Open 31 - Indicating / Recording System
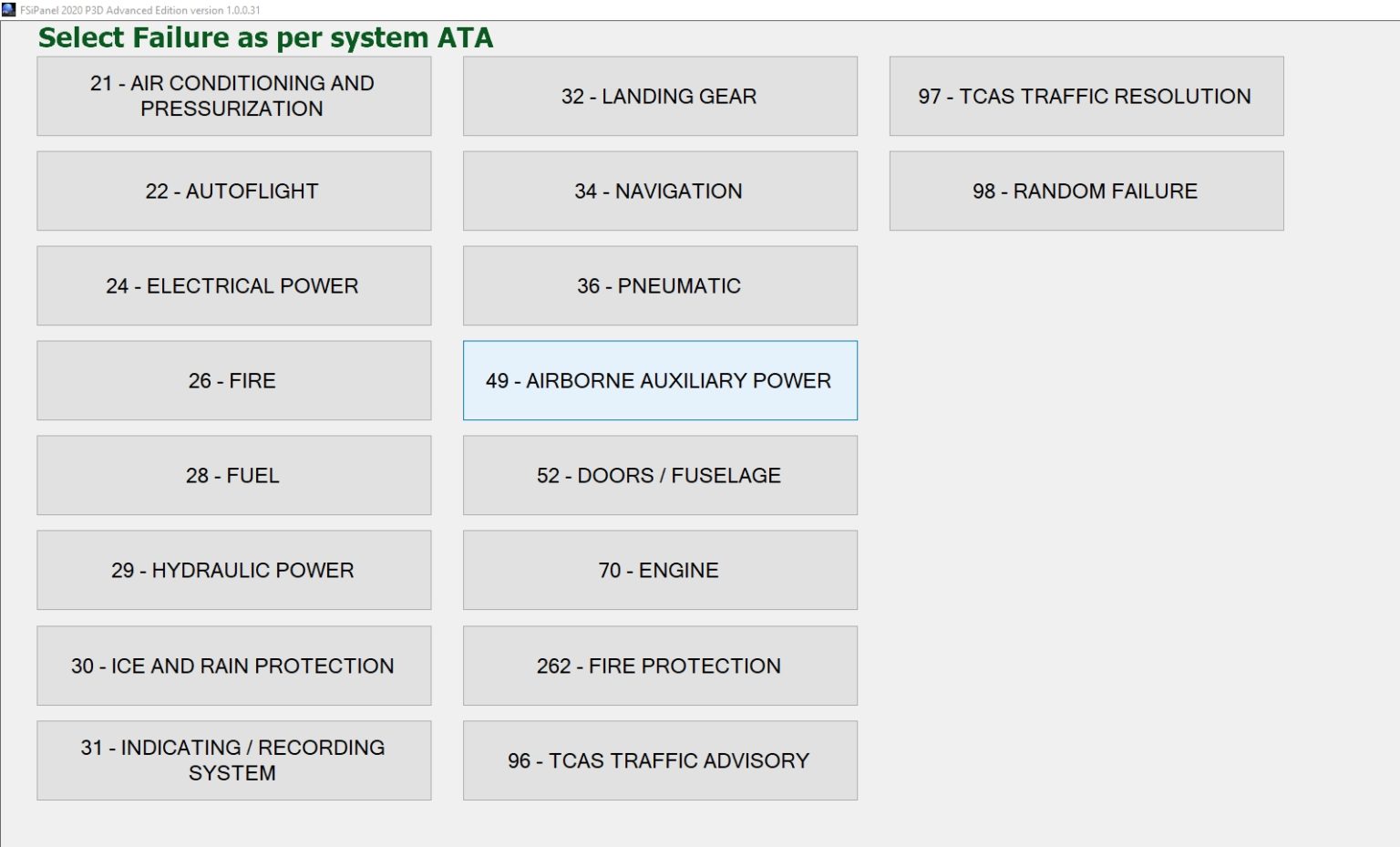 point(233,760)
